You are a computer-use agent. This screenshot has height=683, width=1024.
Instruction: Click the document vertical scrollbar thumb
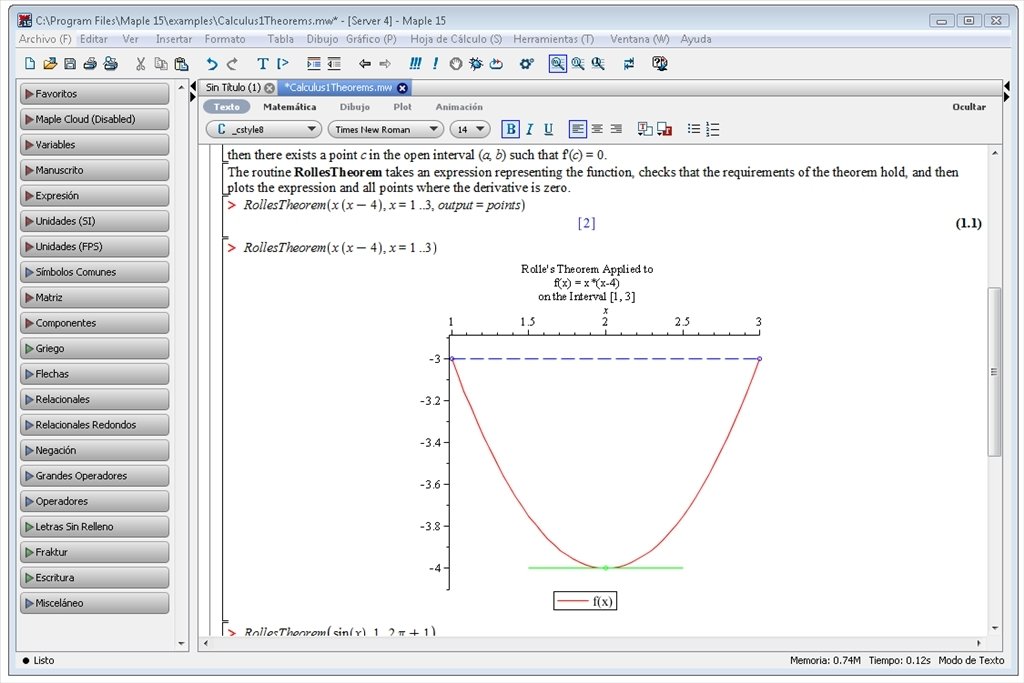994,372
